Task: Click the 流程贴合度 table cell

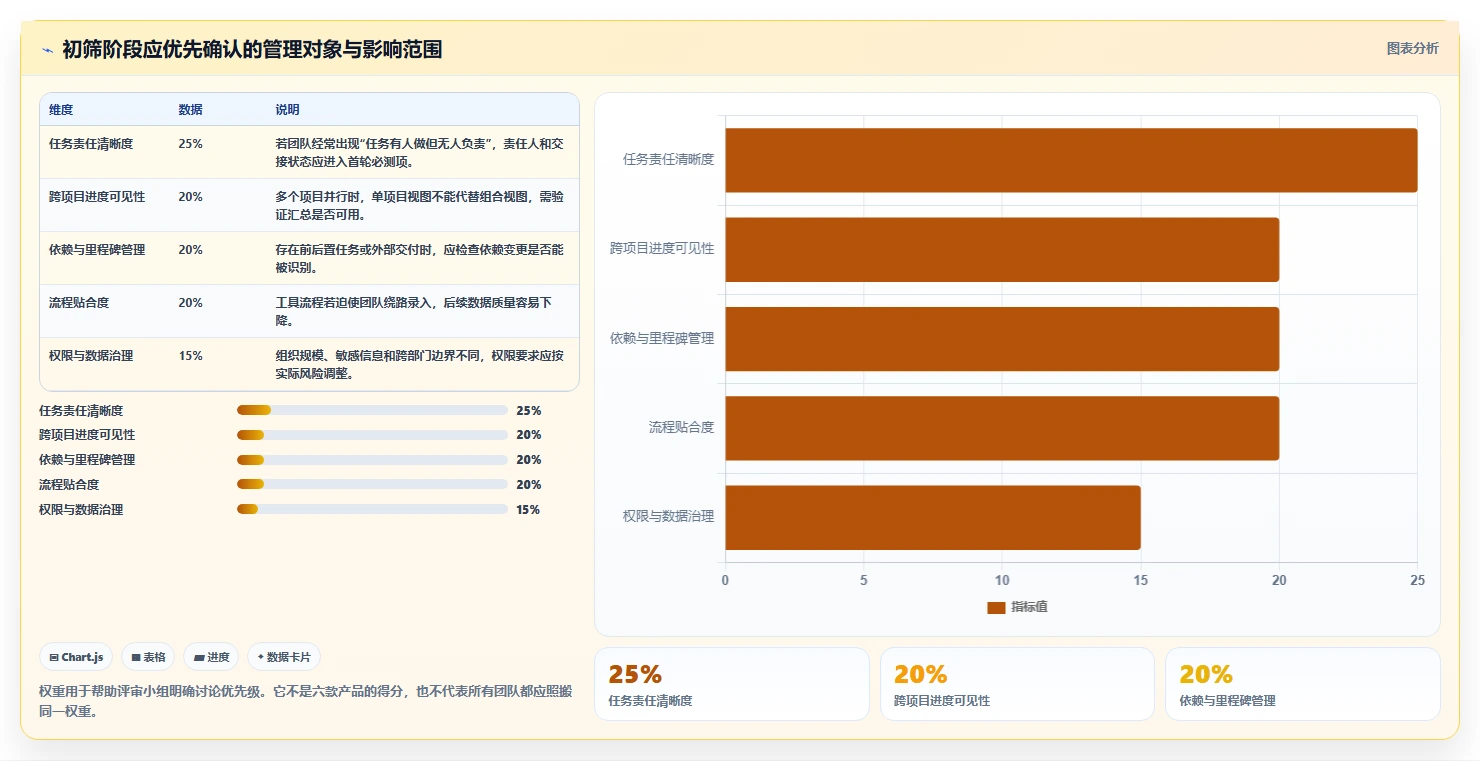Action: (x=79, y=303)
